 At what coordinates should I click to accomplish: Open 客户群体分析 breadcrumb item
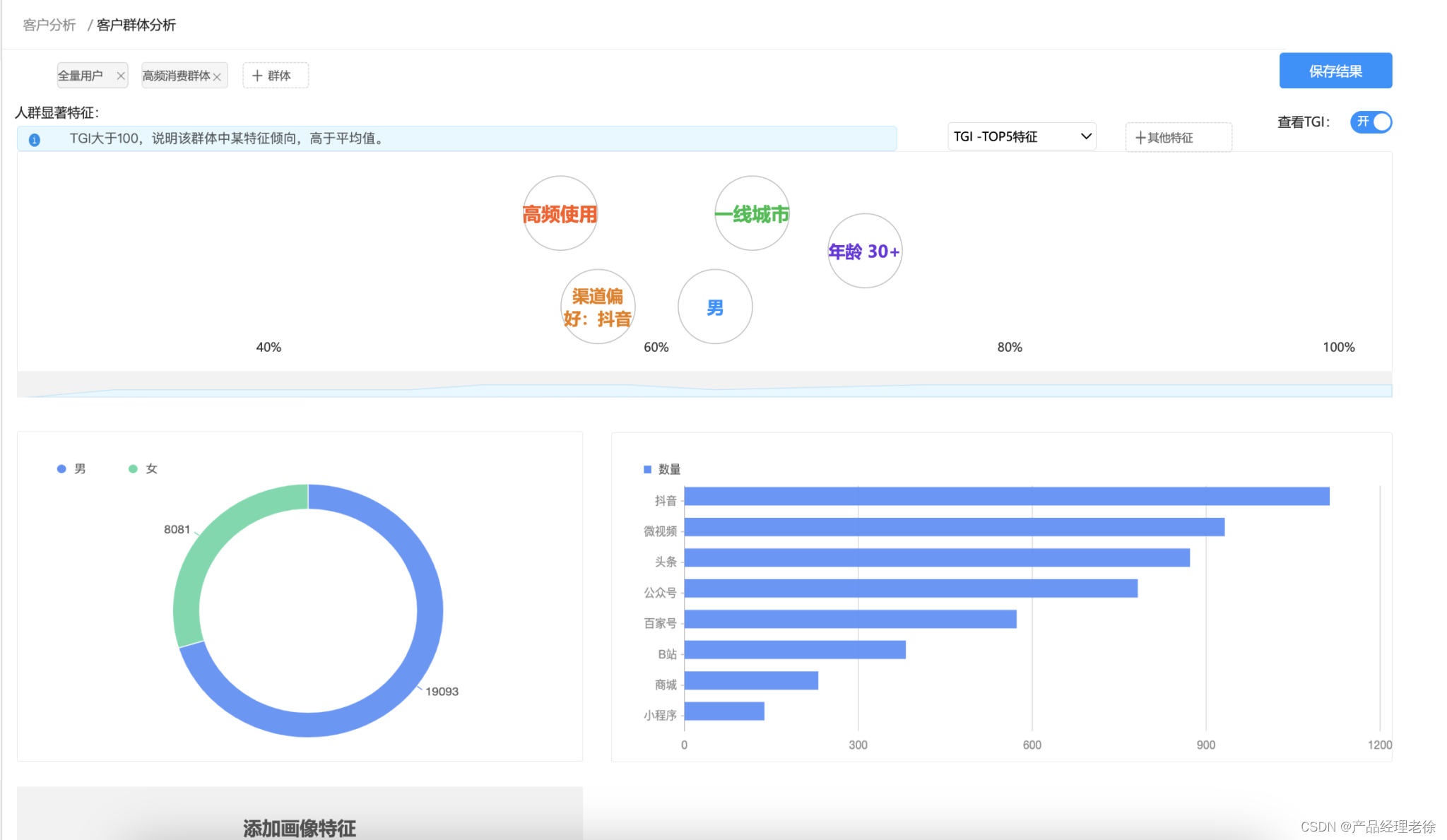coord(136,25)
